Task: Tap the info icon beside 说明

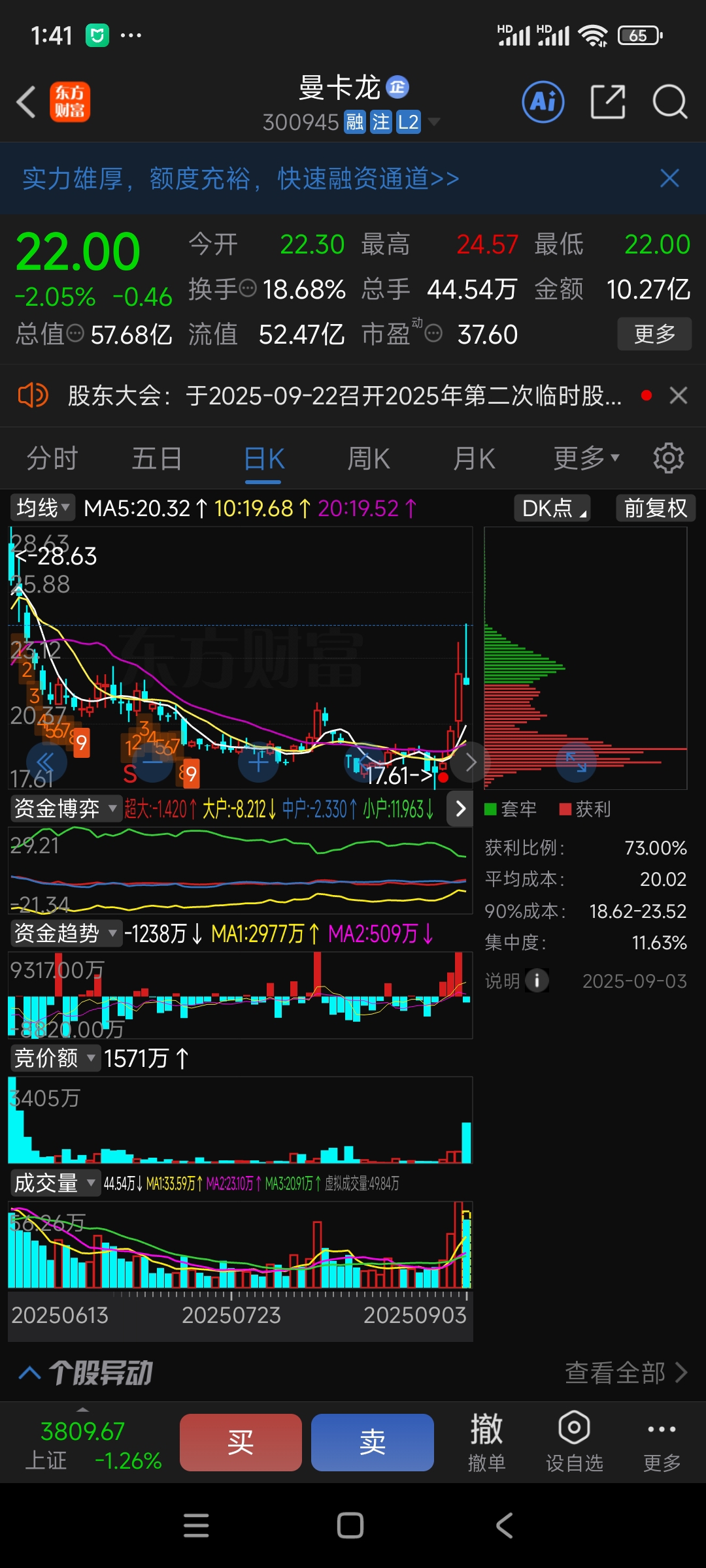Action: (537, 980)
